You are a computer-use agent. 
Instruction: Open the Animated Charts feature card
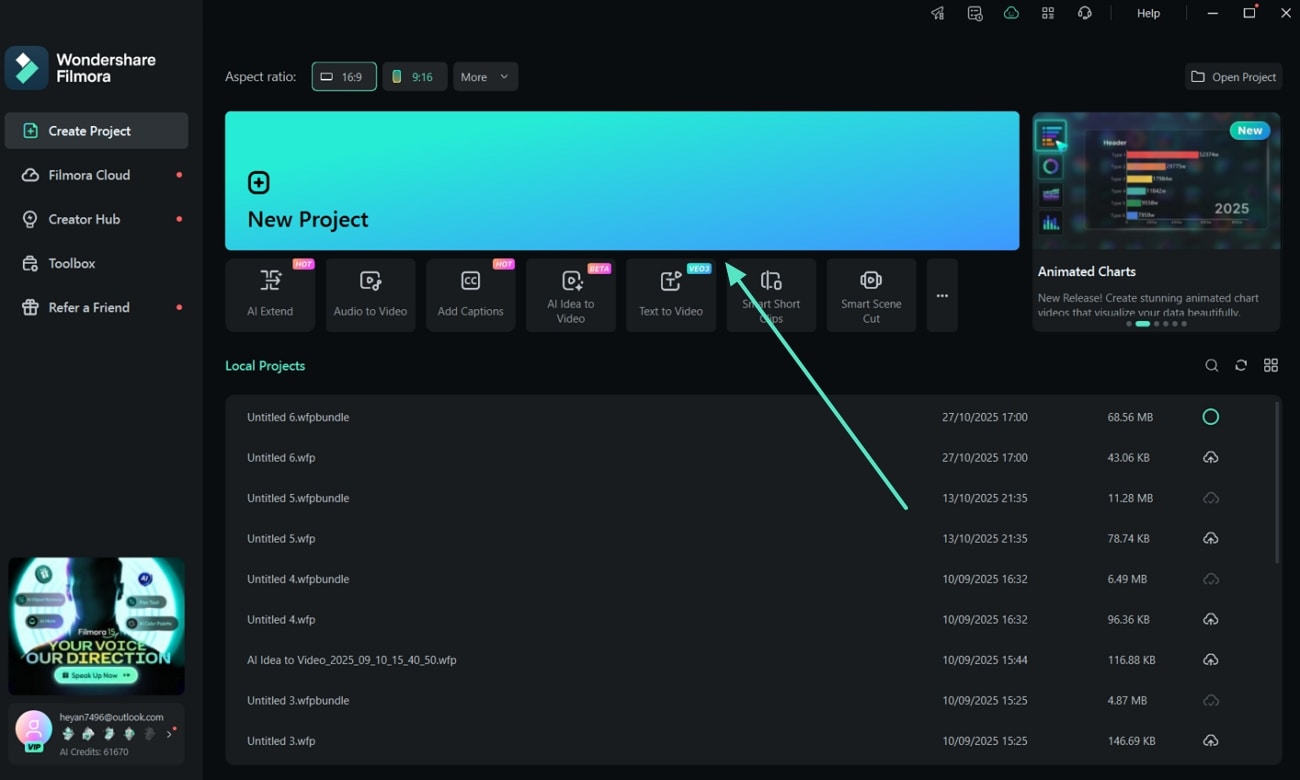point(1156,221)
